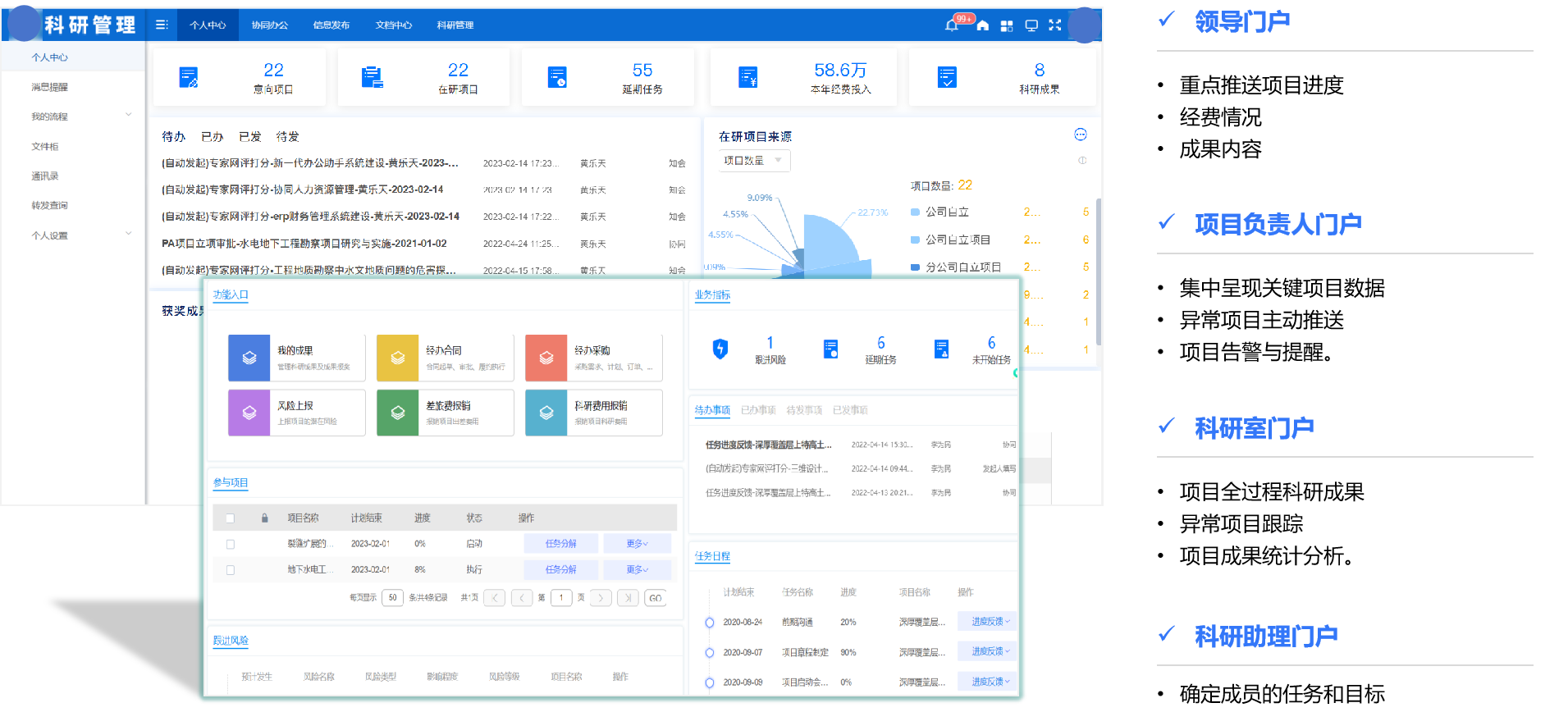
Task: Open the 经办合同 yellow tile icon
Action: pos(398,358)
